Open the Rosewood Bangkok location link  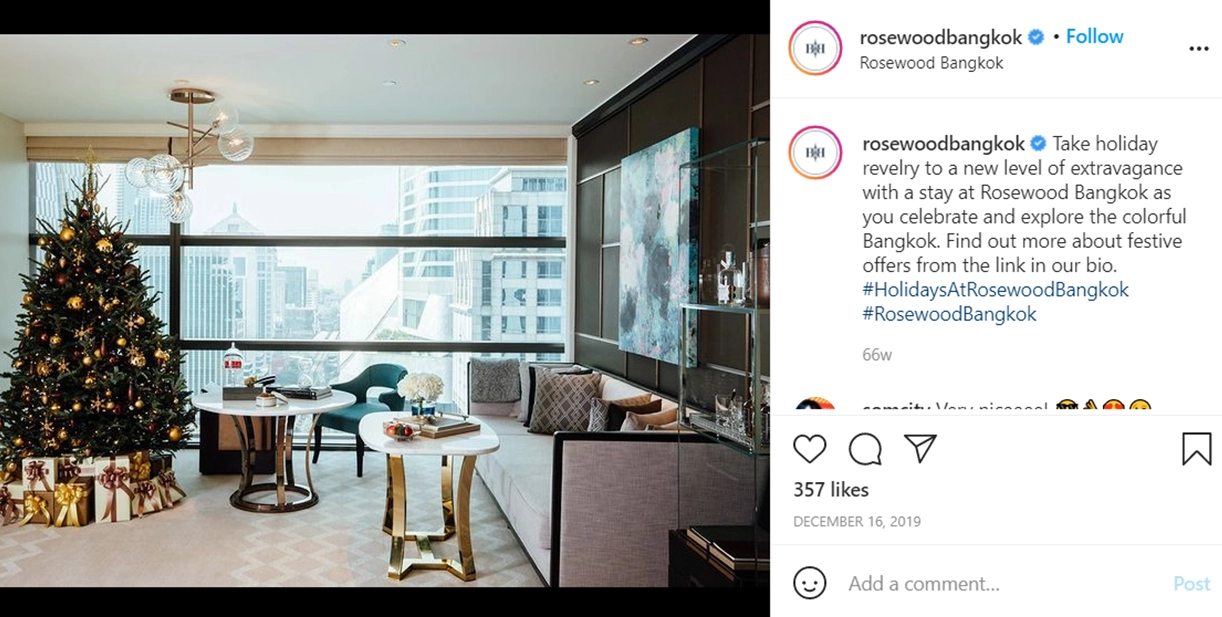pos(931,62)
